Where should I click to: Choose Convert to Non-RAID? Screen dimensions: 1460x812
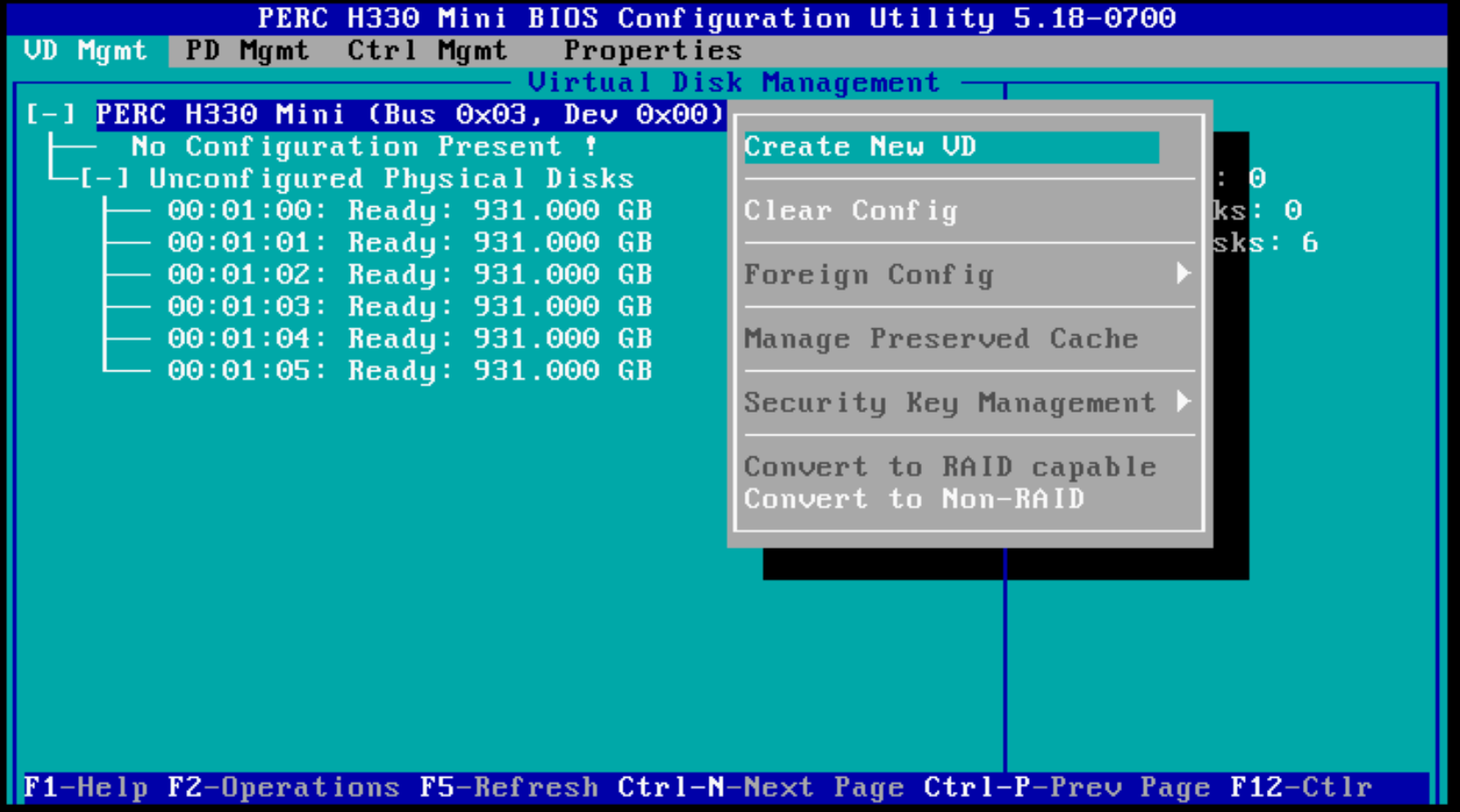click(x=914, y=499)
